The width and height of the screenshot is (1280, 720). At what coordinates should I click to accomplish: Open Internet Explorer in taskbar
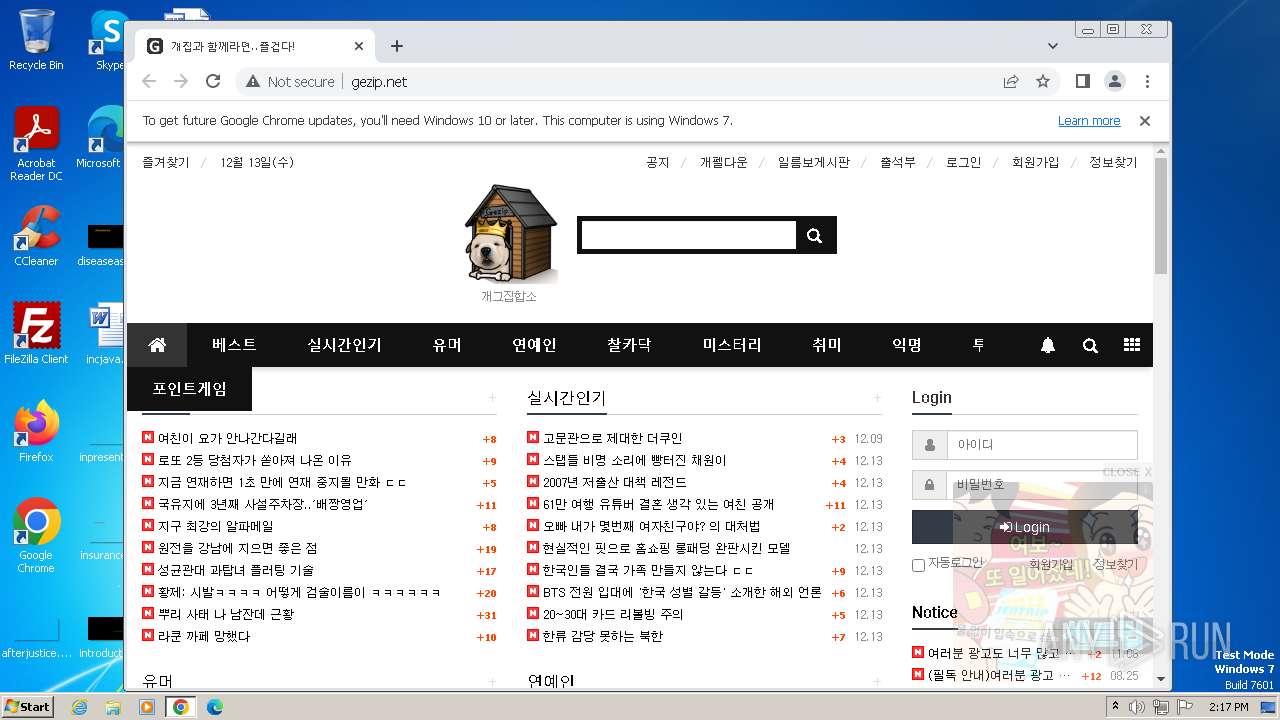tap(79, 707)
